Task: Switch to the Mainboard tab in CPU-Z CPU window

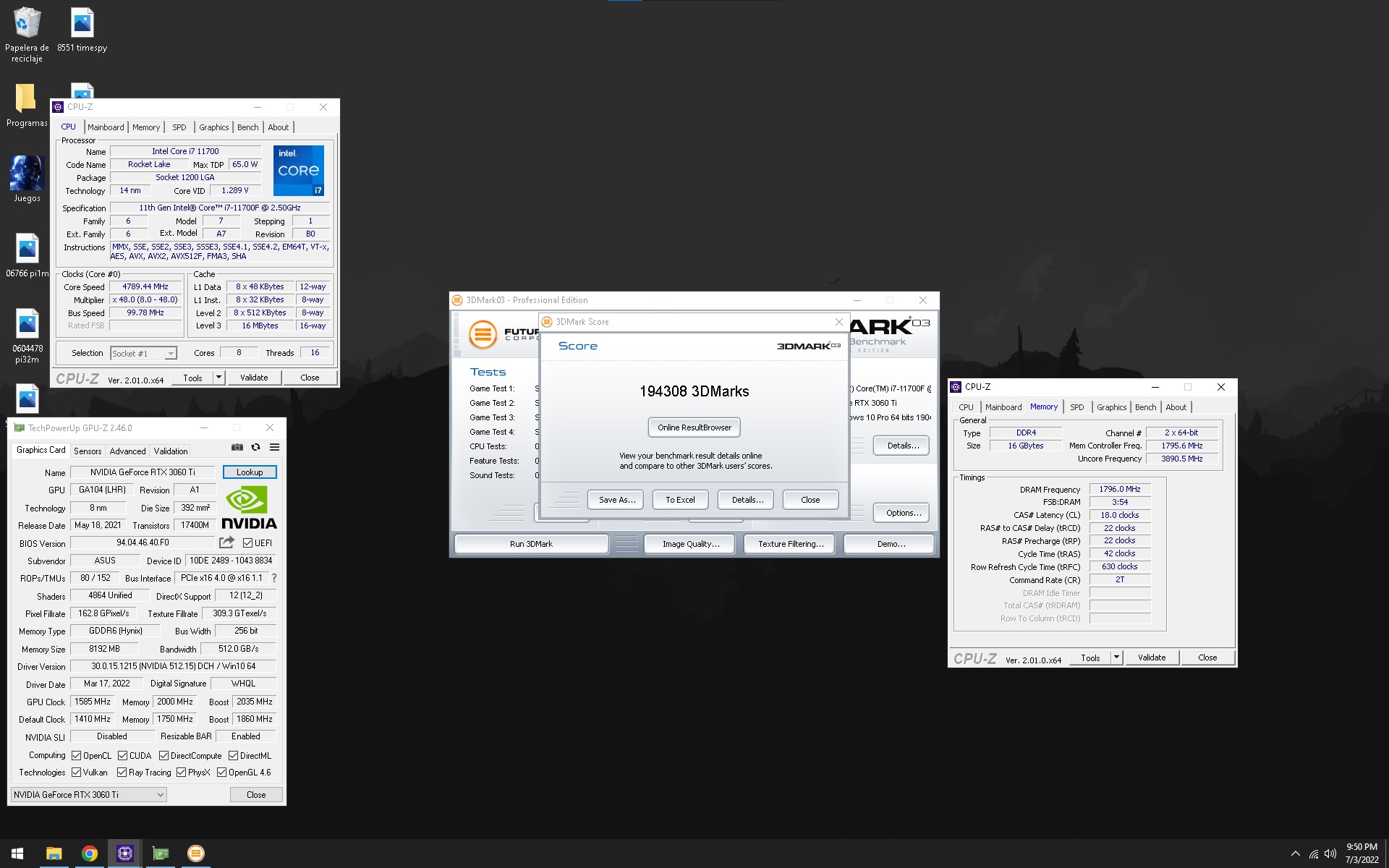Action: pyautogui.click(x=106, y=127)
